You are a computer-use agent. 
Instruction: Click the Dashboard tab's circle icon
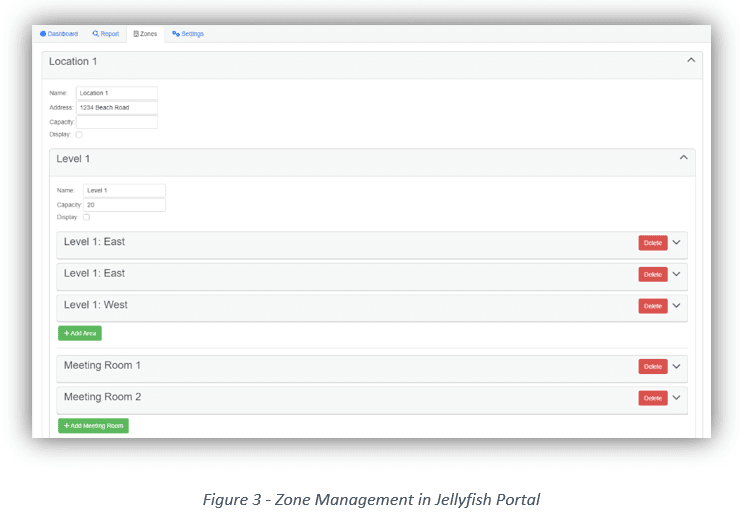(43, 34)
